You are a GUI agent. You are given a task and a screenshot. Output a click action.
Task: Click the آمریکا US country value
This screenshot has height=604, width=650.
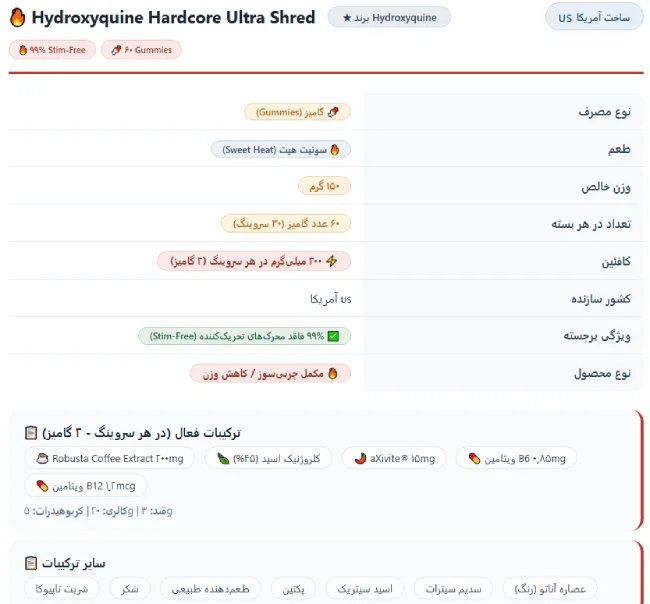coord(330,299)
